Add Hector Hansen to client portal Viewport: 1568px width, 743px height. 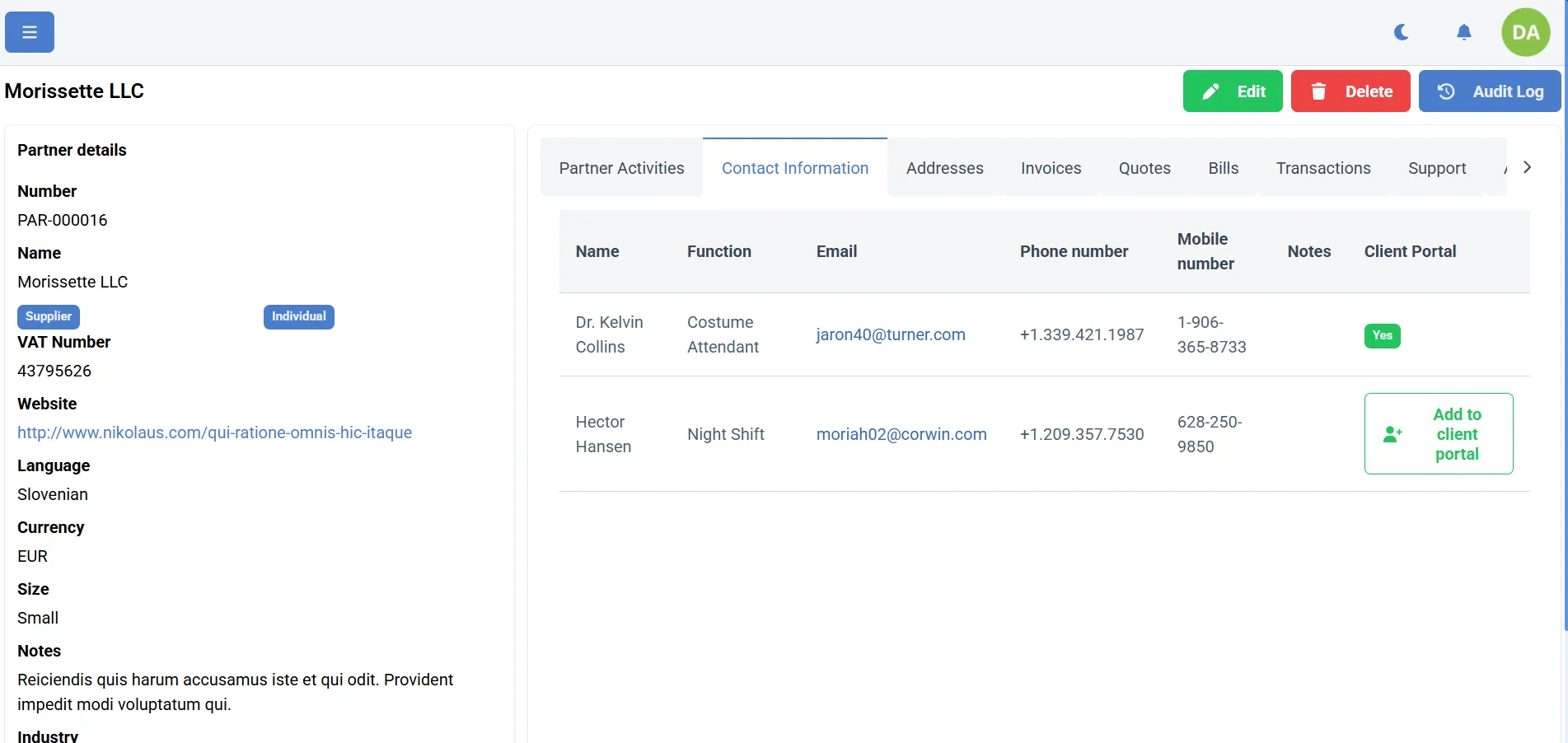[x=1438, y=433]
